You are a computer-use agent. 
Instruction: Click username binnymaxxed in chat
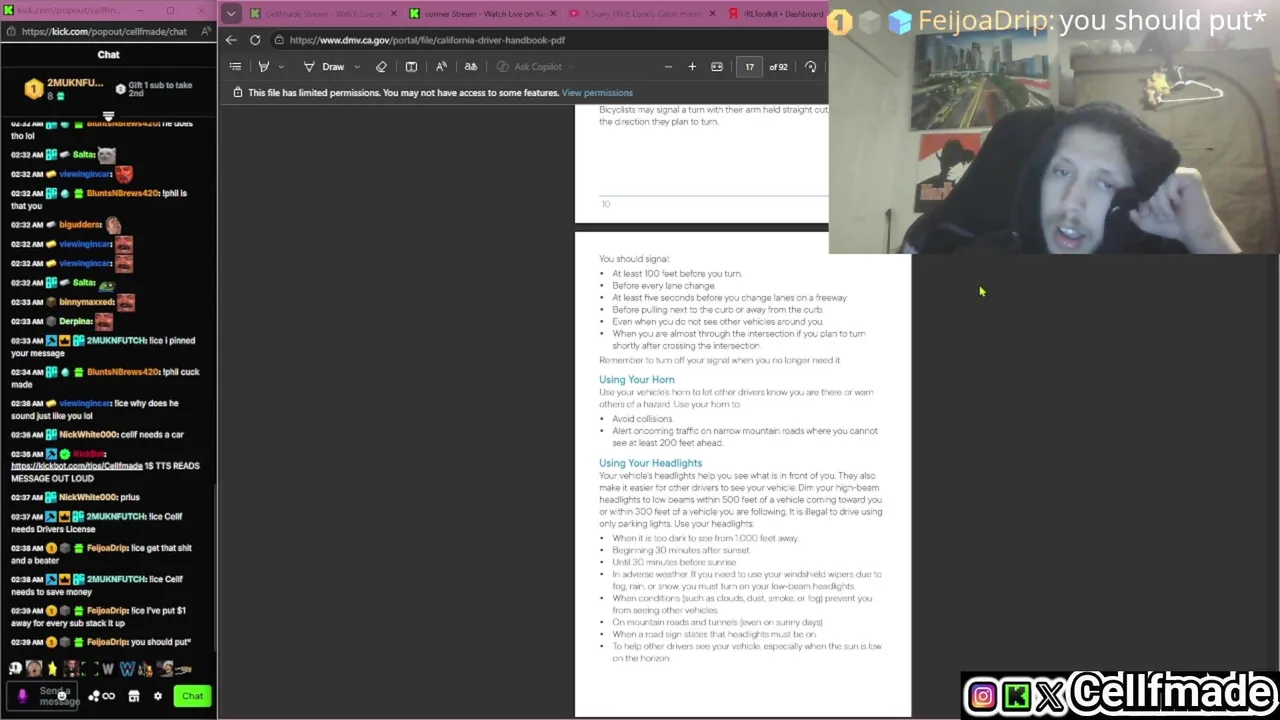[x=86, y=302]
